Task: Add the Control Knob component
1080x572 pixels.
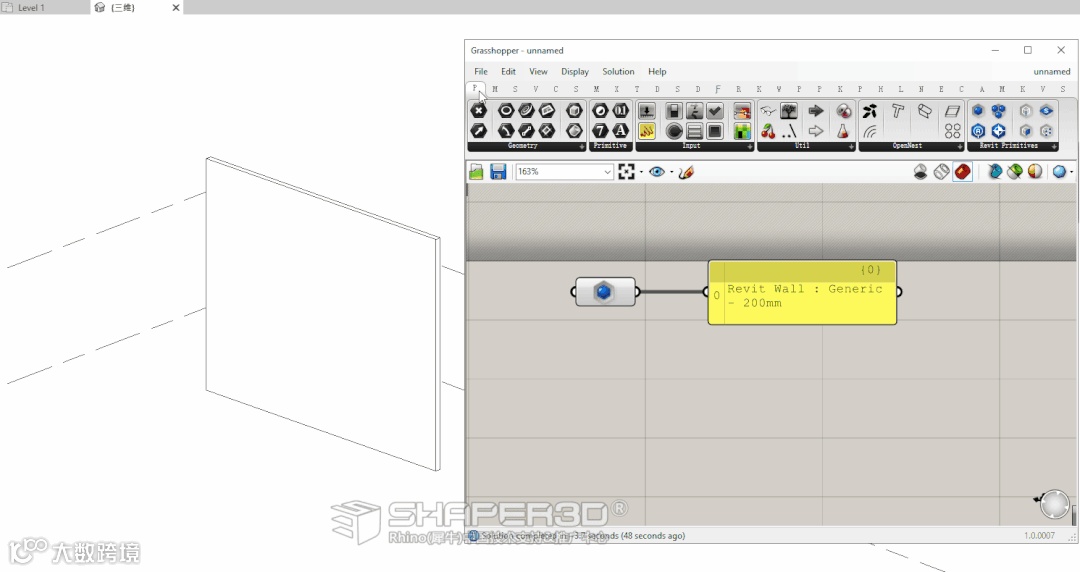Action: click(x=674, y=130)
